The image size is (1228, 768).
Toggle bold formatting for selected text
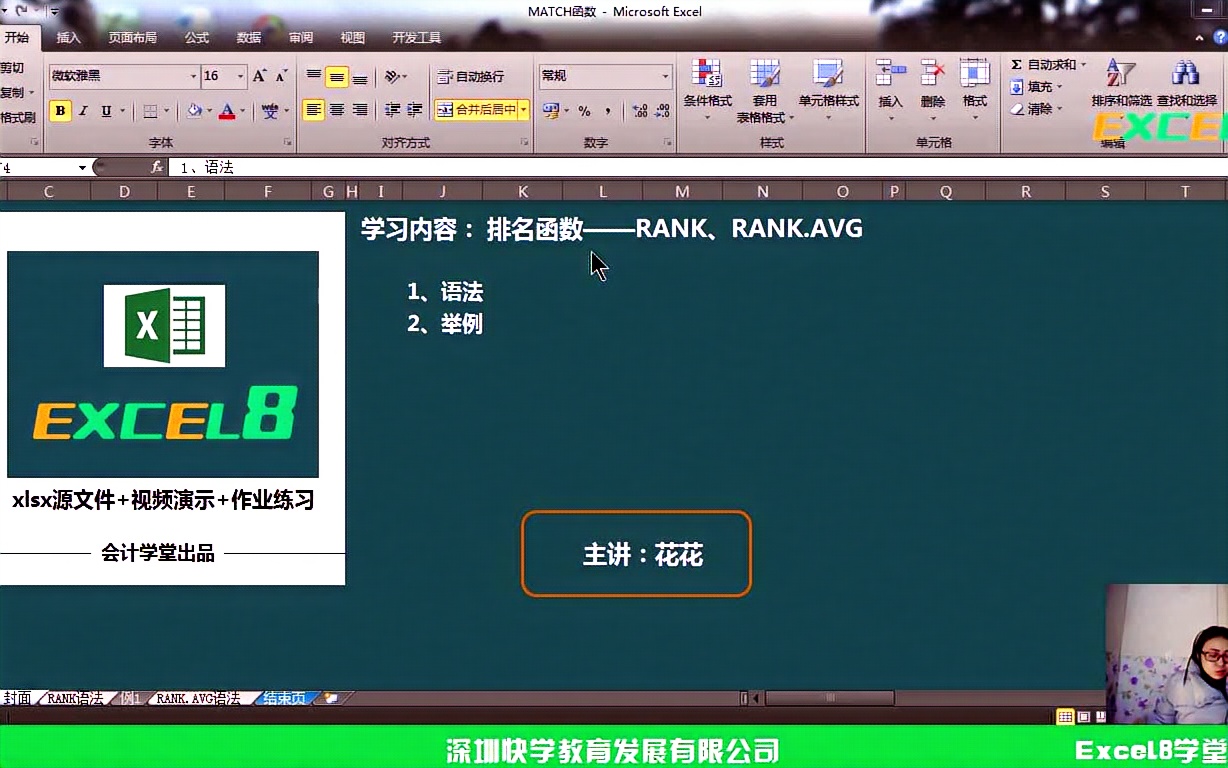[x=60, y=110]
